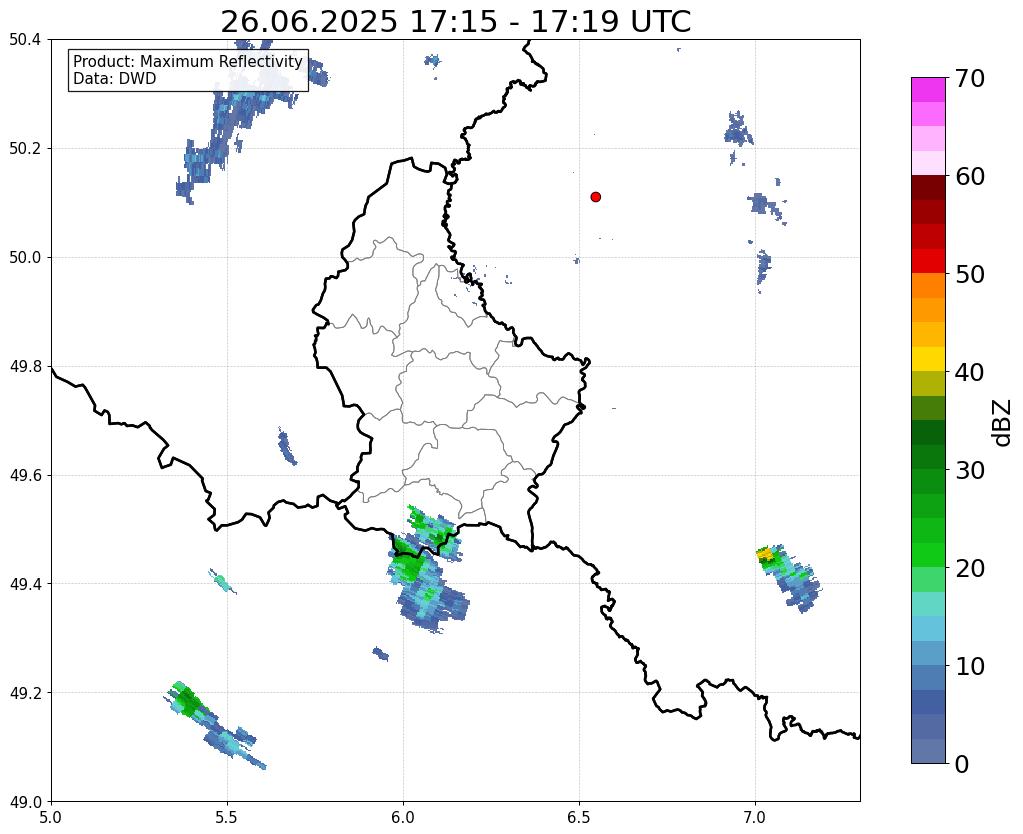The image size is (1023, 834).
Task: Click the latitude axis label 50.2
Action: pyautogui.click(x=25, y=149)
